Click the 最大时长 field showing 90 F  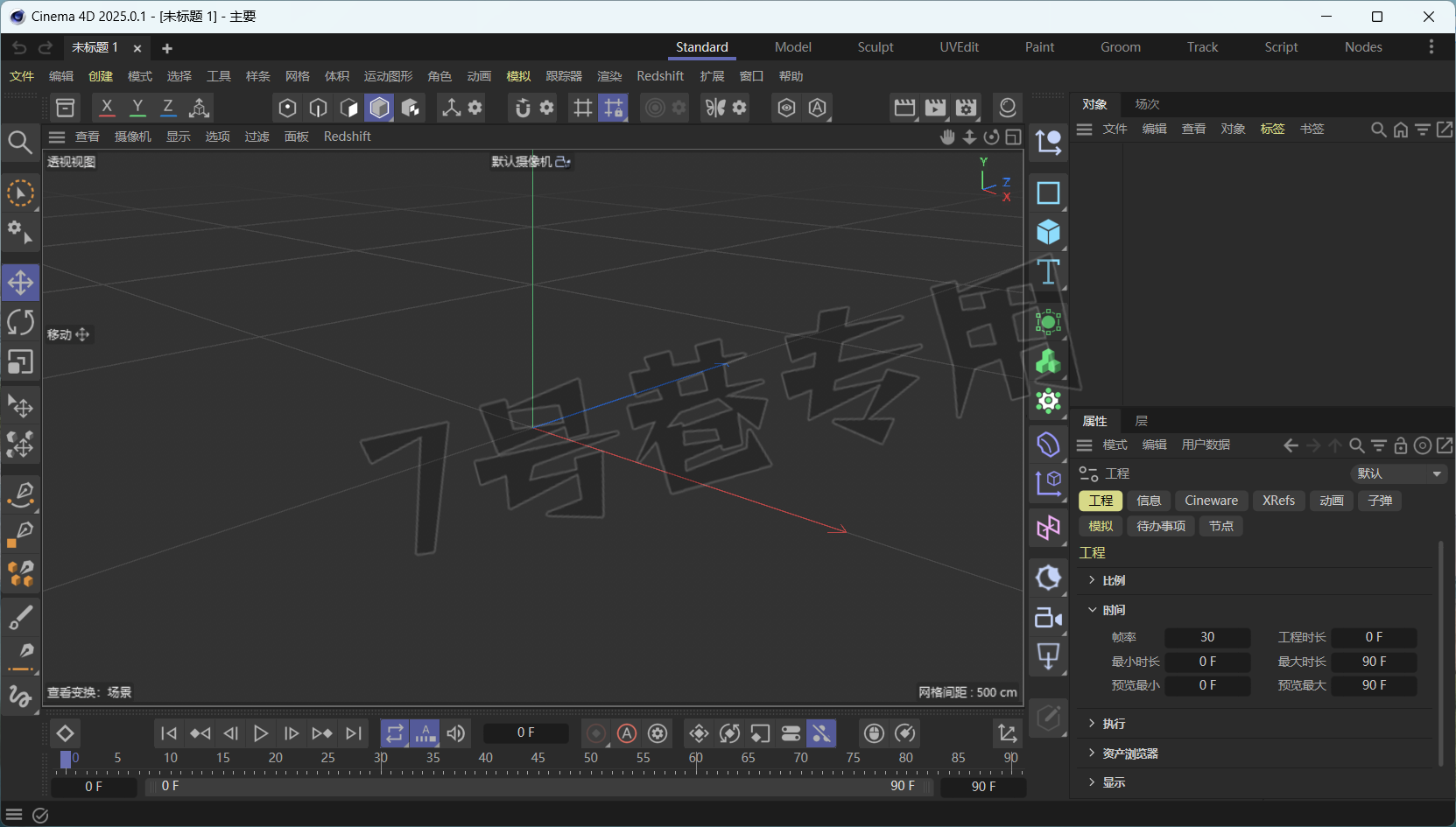[x=1374, y=662]
